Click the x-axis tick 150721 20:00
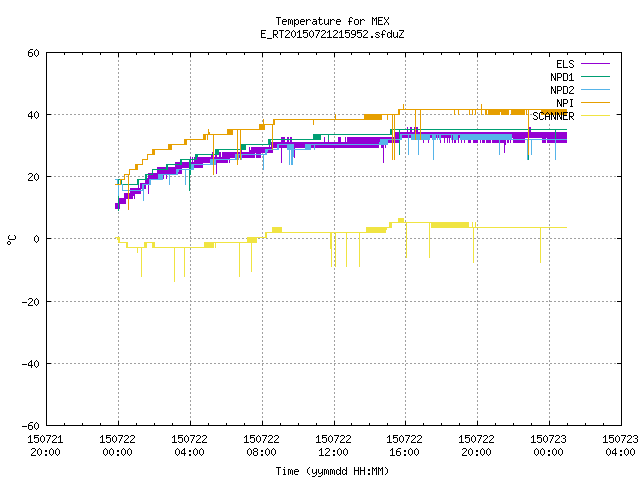Image resolution: width=640 pixels, height=480 pixels. pos(45,446)
